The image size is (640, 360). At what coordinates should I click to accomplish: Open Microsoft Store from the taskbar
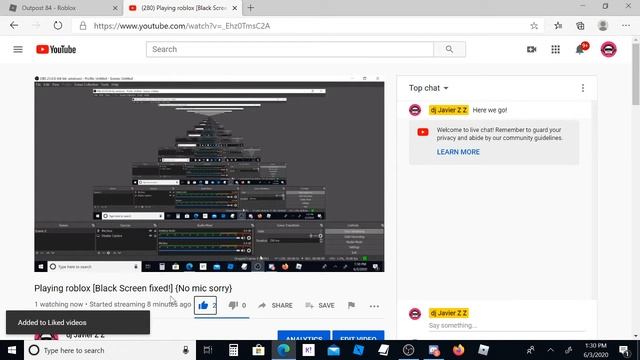coord(258,350)
